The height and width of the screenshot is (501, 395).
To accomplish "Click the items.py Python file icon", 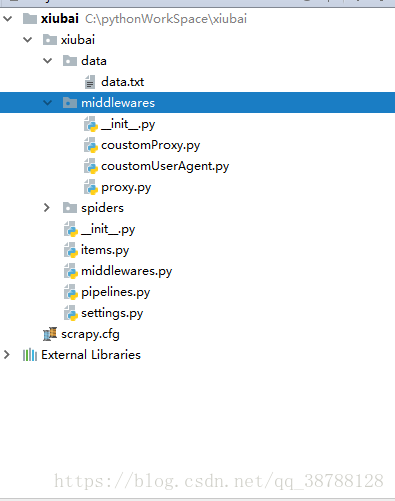I will click(71, 250).
